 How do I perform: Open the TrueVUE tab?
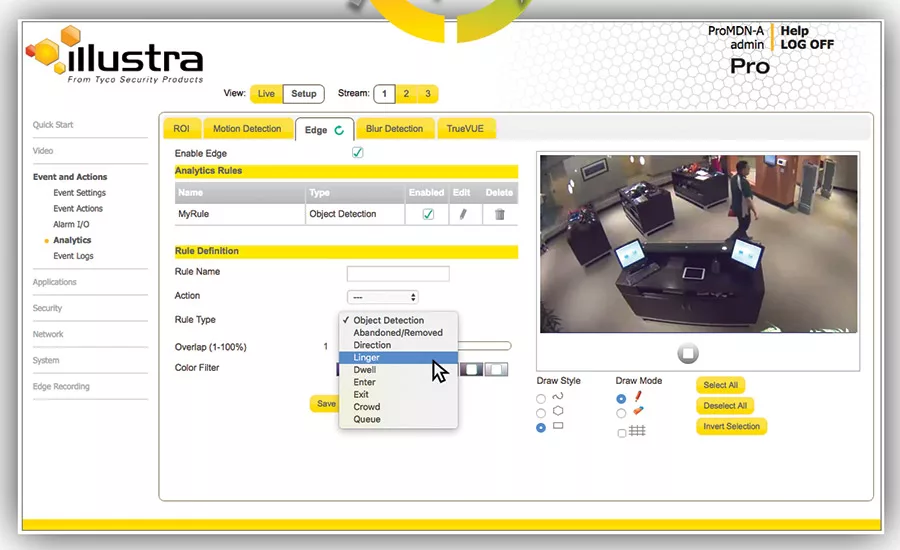(x=465, y=129)
